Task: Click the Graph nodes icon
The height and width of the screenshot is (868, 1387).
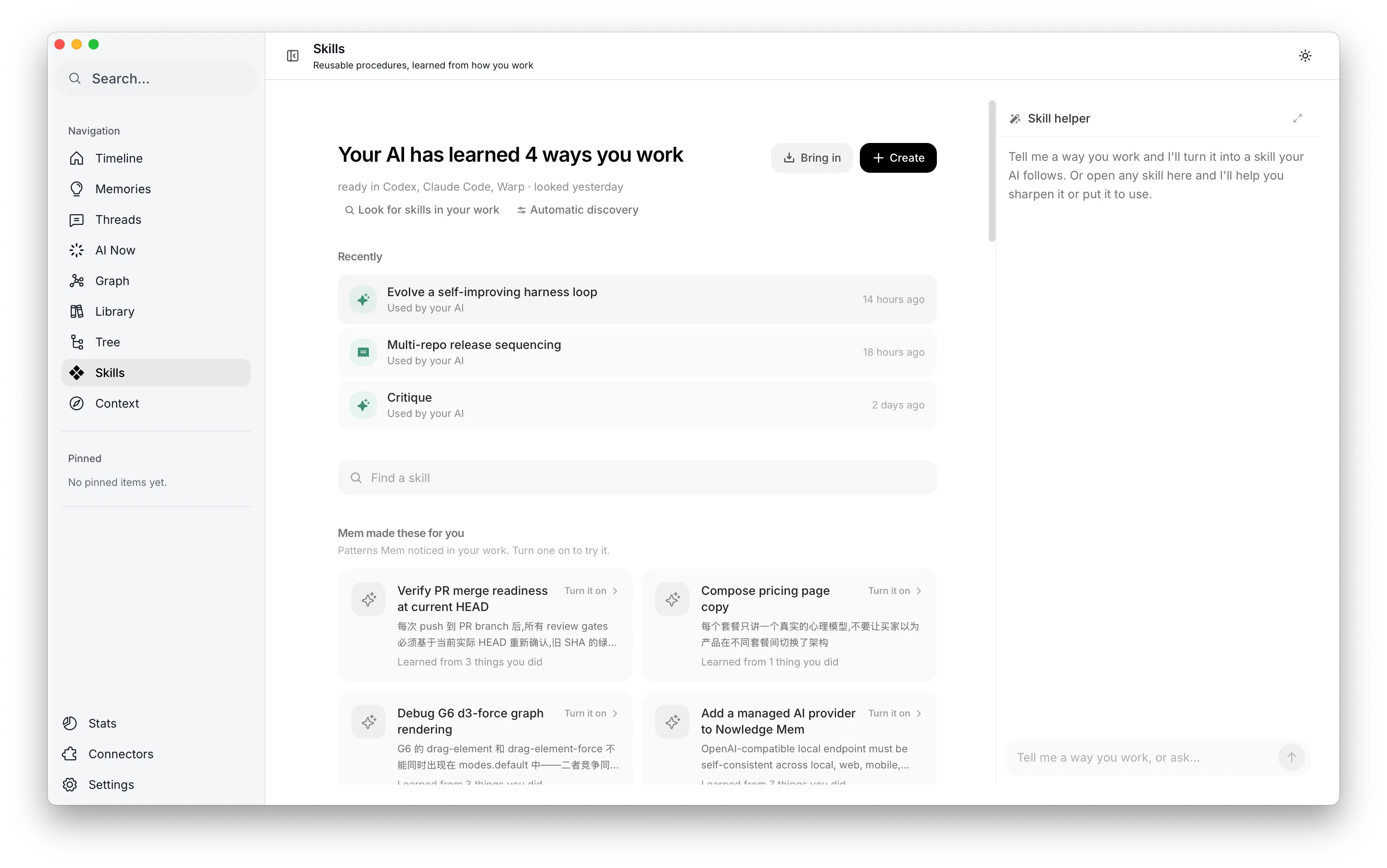Action: (76, 281)
